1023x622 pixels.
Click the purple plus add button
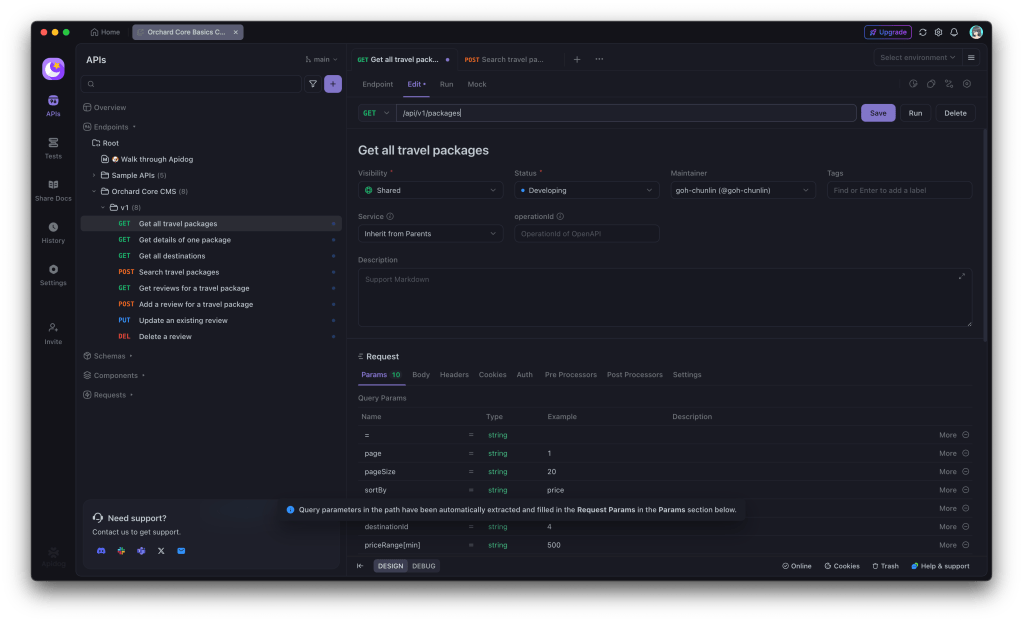333,84
